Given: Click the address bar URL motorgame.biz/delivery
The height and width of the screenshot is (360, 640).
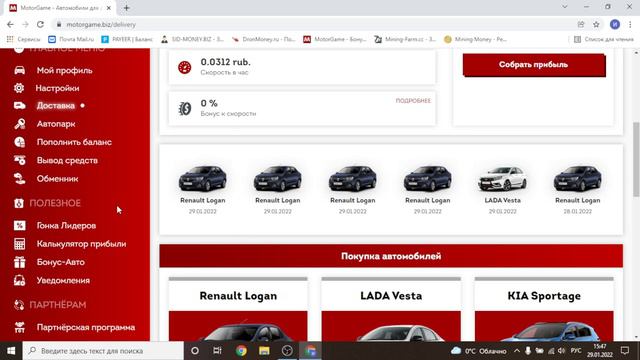Looking at the screenshot, I should [101, 24].
